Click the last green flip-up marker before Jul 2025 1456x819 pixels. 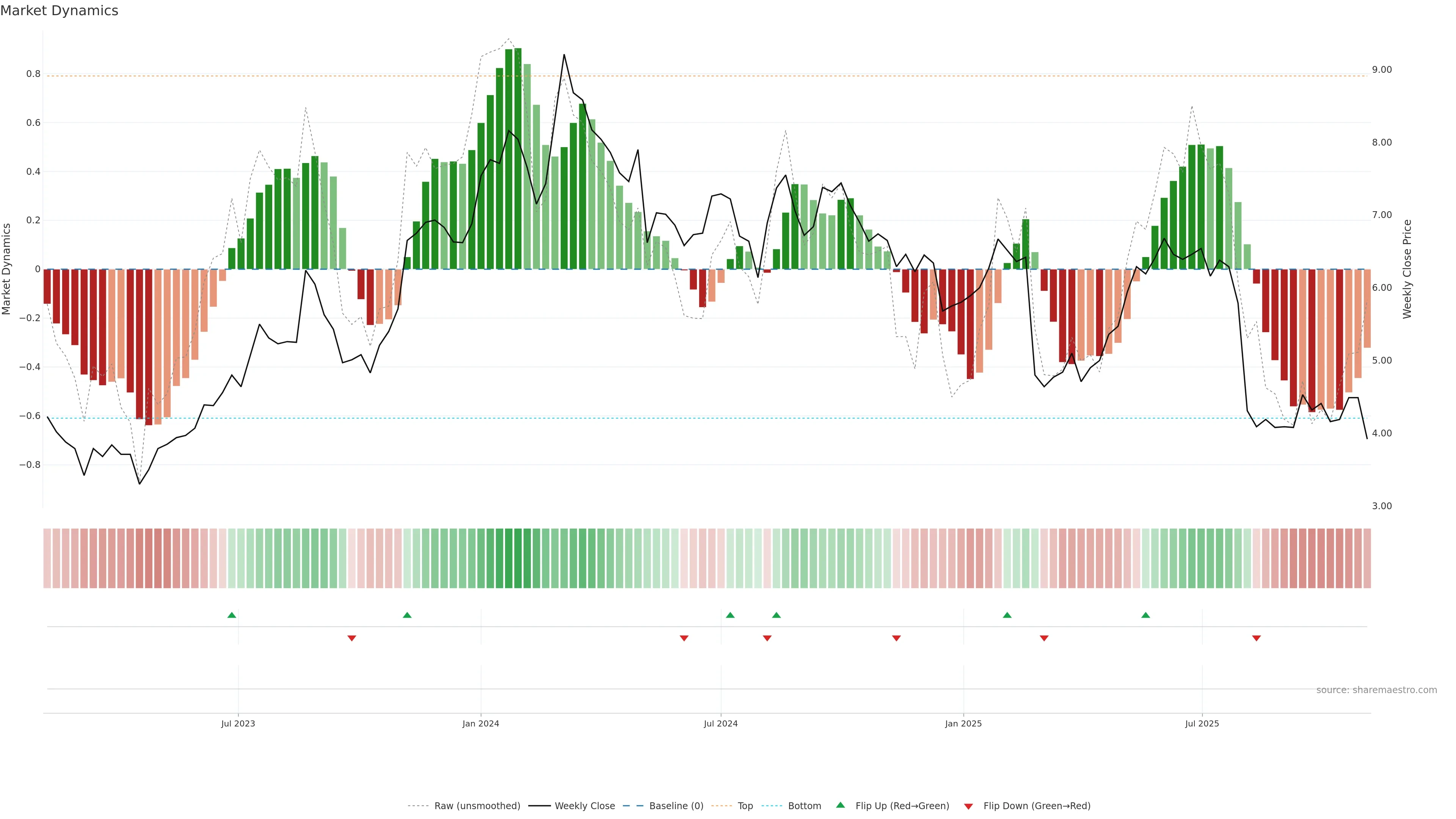[1146, 615]
